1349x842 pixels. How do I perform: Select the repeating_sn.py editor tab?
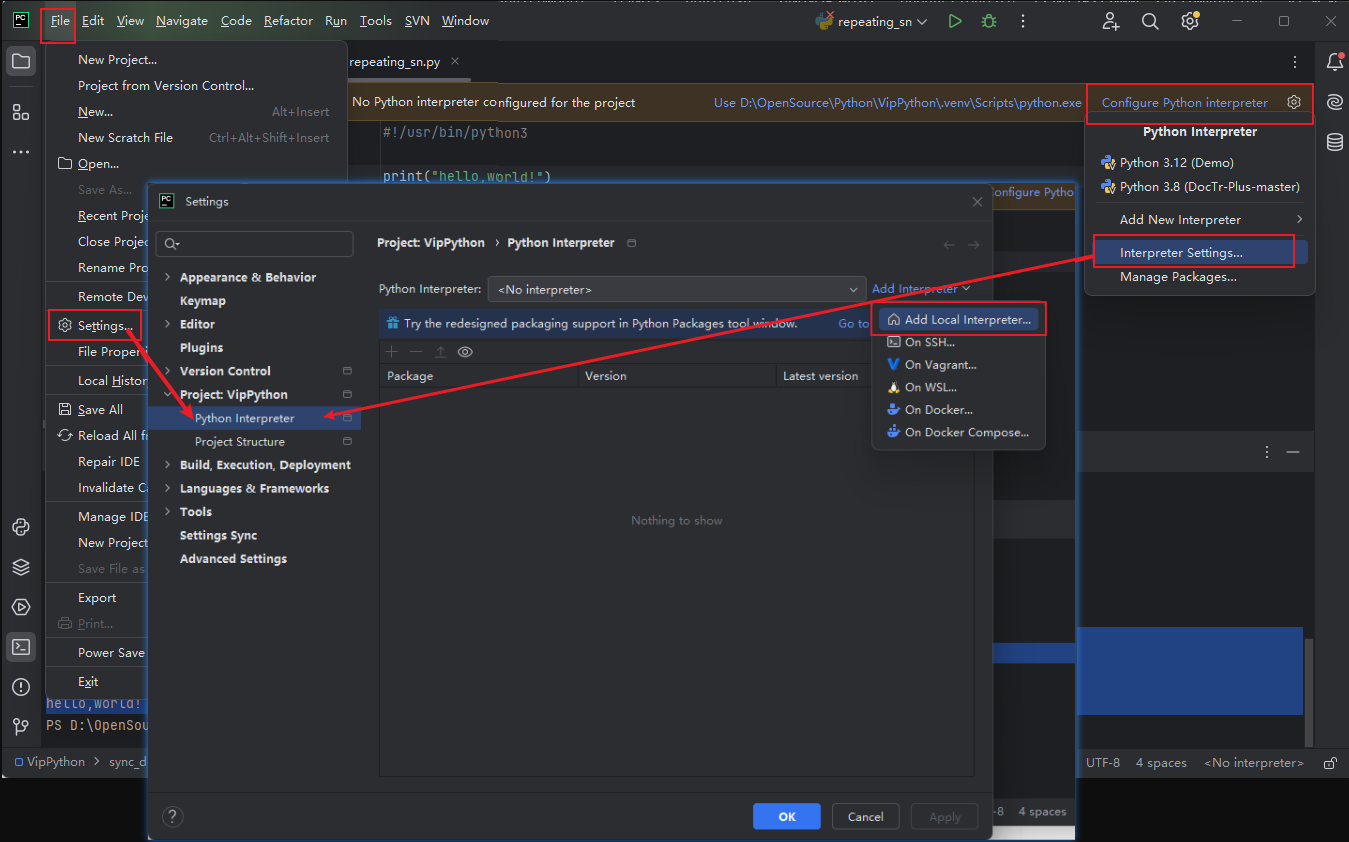(x=395, y=62)
